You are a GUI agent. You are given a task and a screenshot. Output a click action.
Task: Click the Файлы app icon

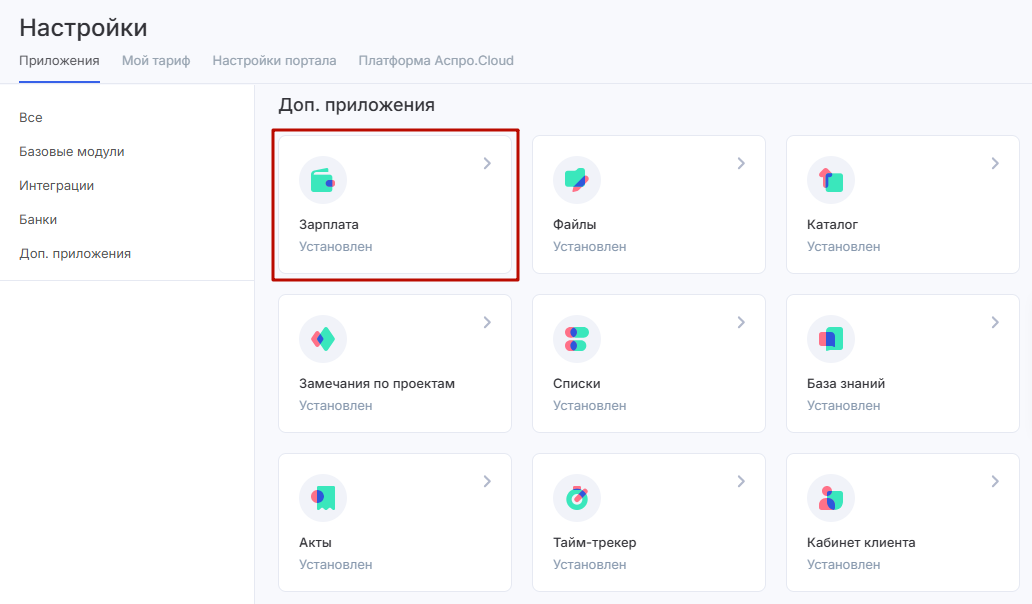[x=576, y=180]
